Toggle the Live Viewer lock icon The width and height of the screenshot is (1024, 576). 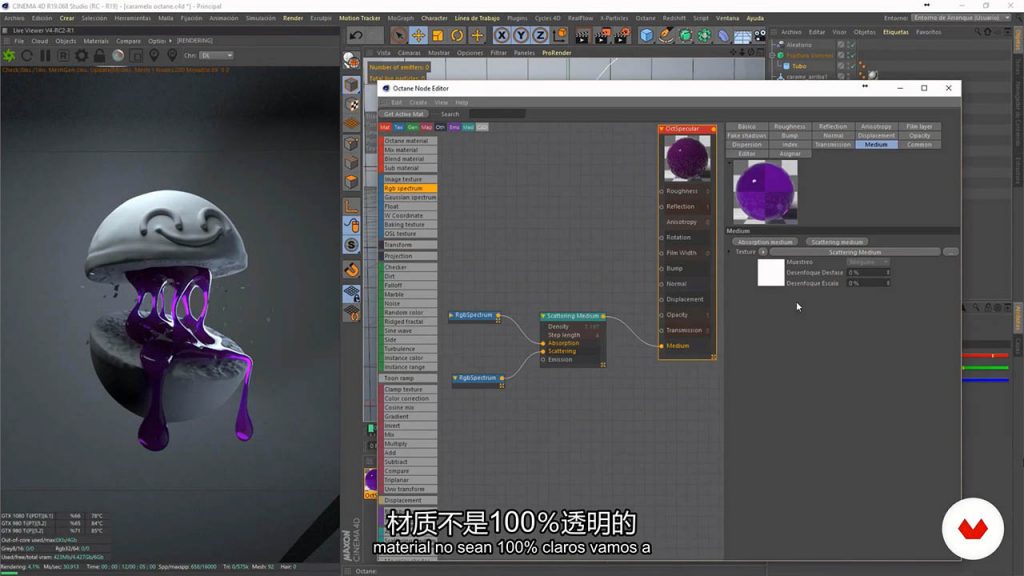(99, 56)
